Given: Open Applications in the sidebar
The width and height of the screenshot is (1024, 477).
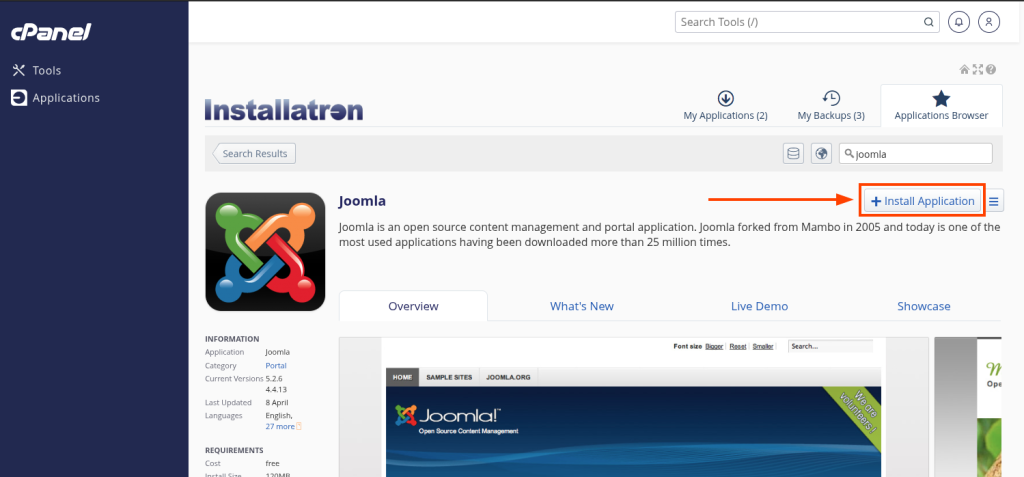Looking at the screenshot, I should point(56,98).
